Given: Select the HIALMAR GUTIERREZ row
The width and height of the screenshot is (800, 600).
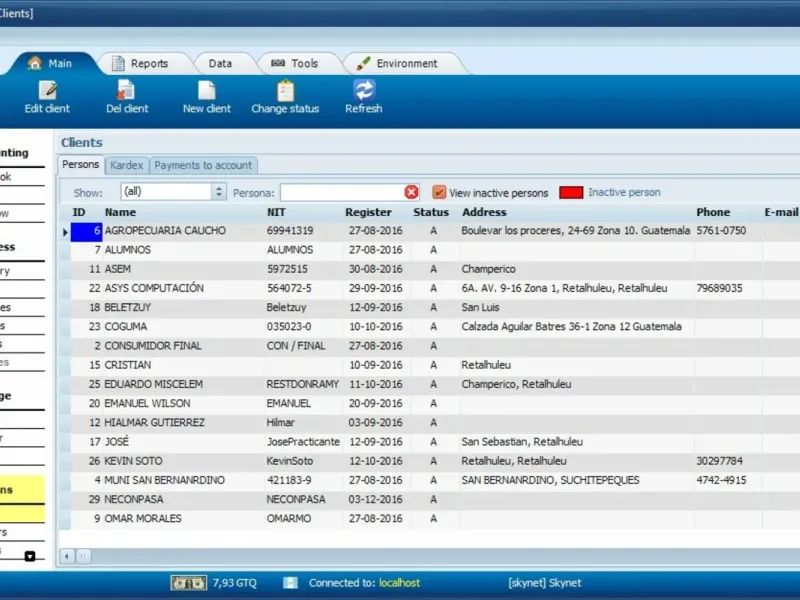Looking at the screenshot, I should (x=429, y=422).
